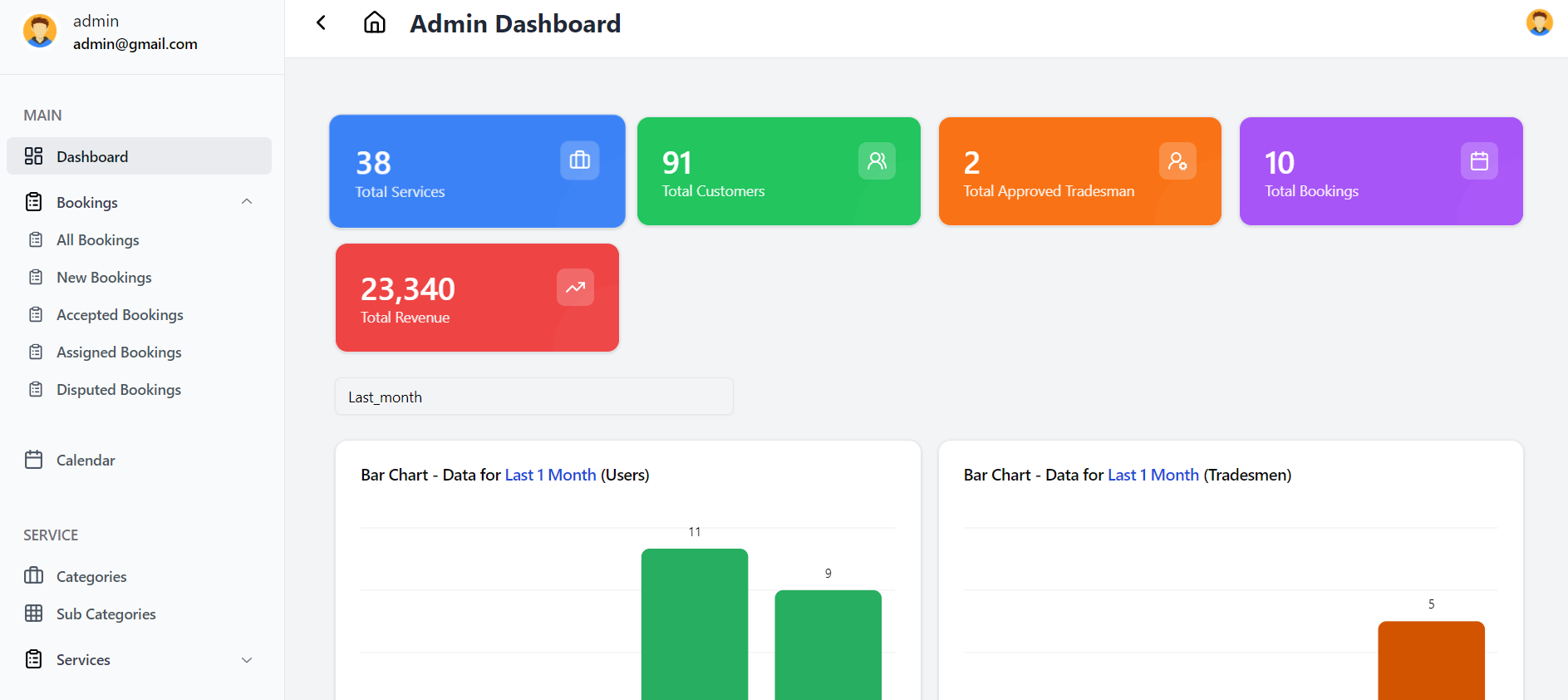Click trending-up icon on Total Revenue card
Viewport: 1568px width, 700px height.
[x=575, y=288]
